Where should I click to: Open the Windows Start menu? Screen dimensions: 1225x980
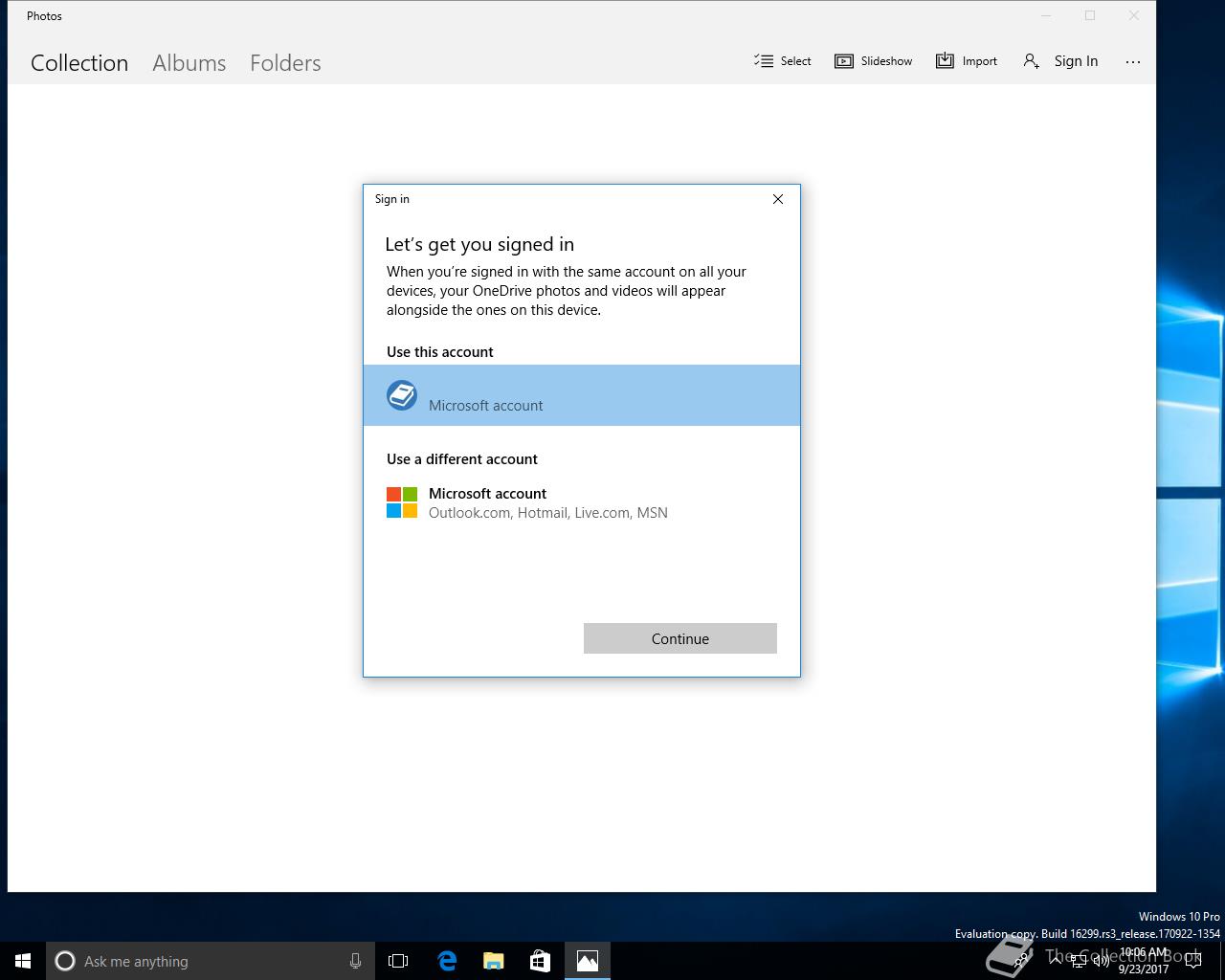[x=23, y=961]
